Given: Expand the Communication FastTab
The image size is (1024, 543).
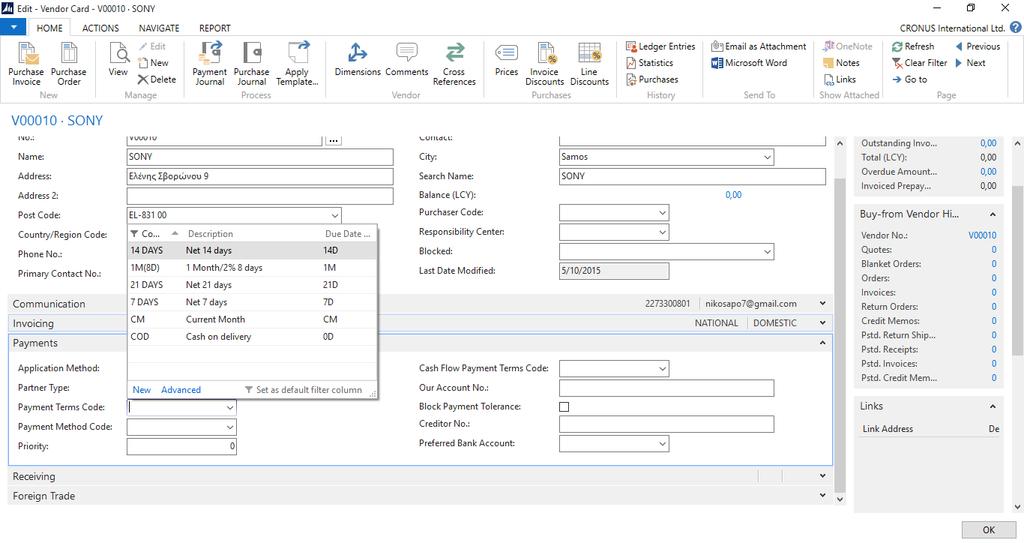Looking at the screenshot, I should pyautogui.click(x=823, y=304).
